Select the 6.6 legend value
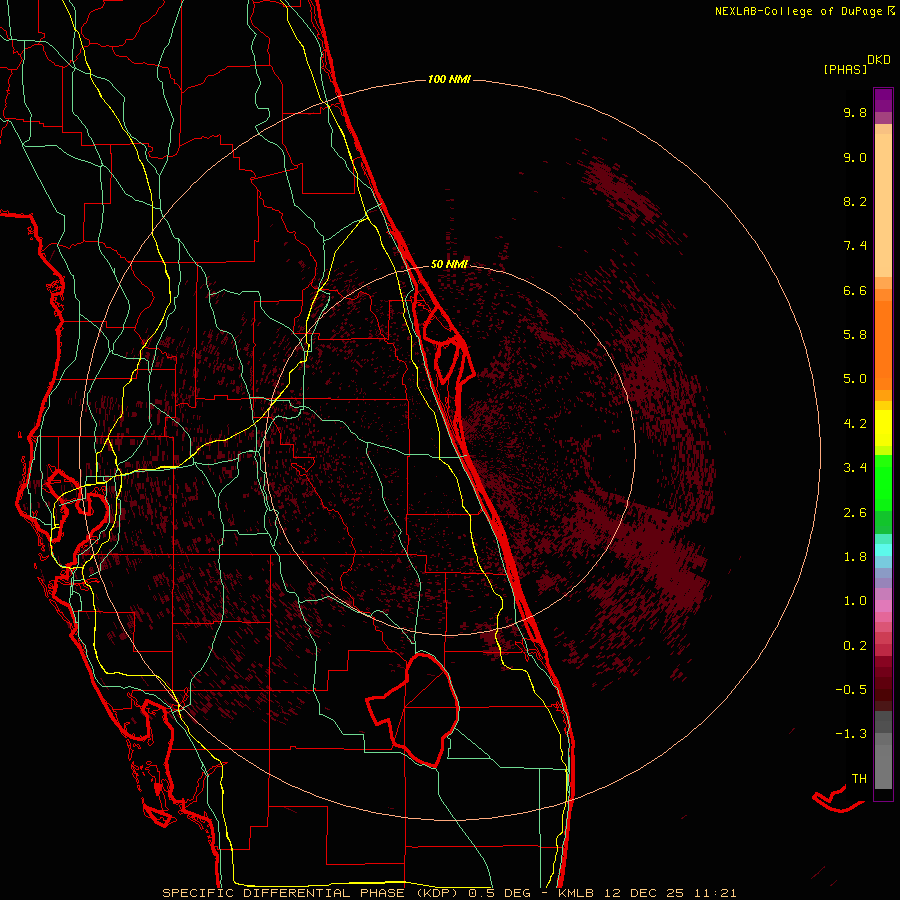Viewport: 900px width, 900px height. [x=855, y=290]
